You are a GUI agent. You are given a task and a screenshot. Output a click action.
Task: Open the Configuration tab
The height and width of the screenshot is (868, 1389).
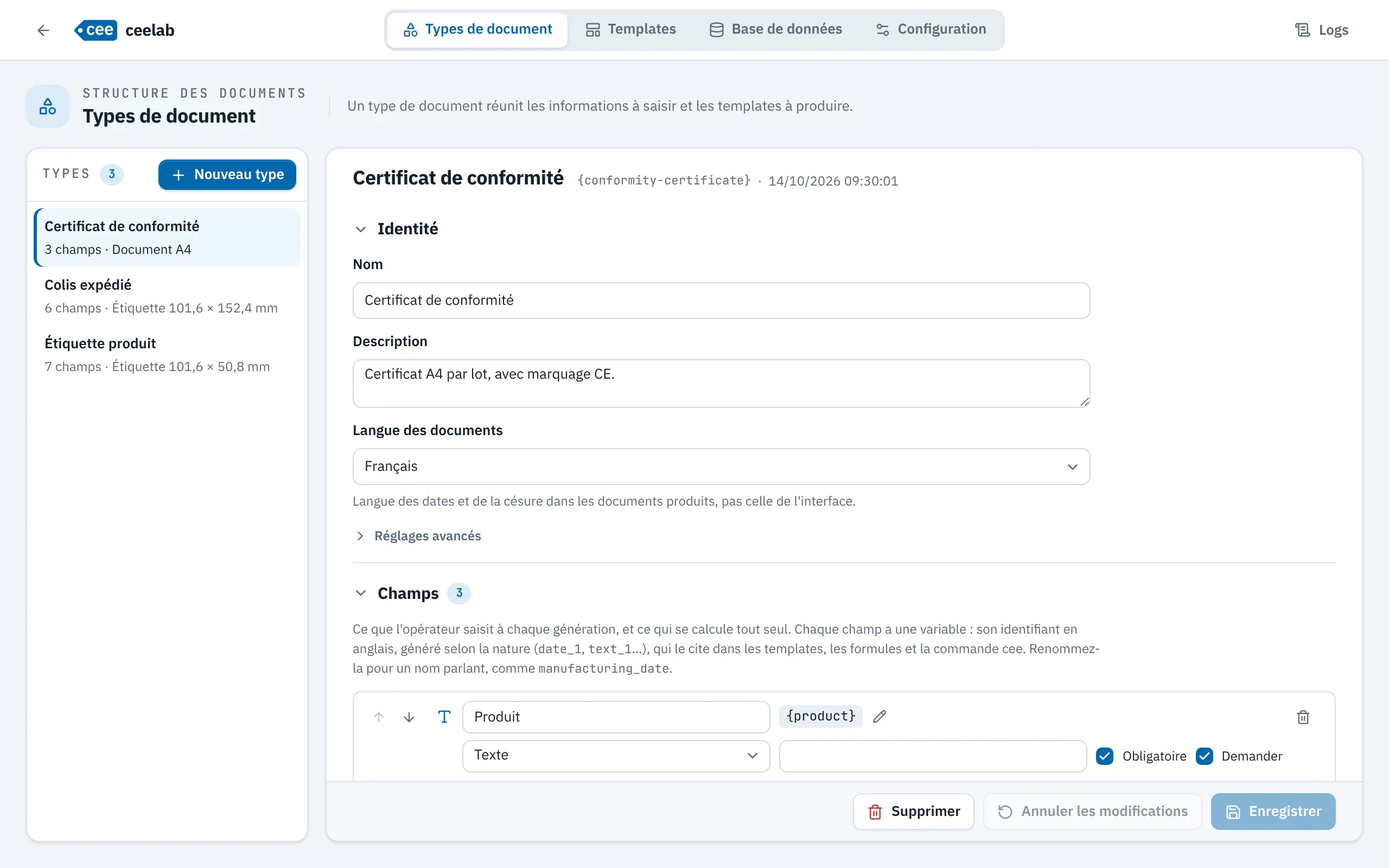931,29
